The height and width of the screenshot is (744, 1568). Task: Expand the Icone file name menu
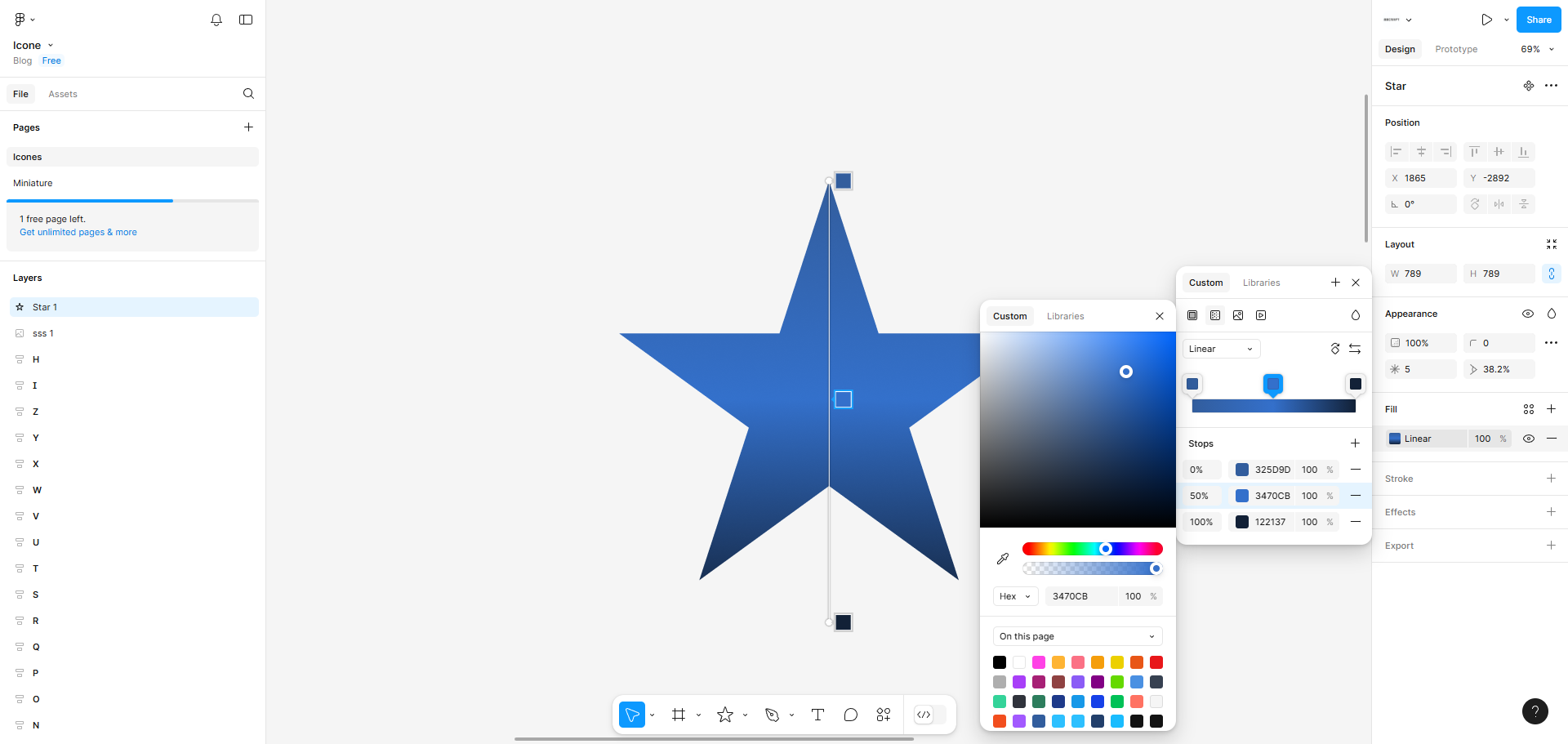pos(51,46)
